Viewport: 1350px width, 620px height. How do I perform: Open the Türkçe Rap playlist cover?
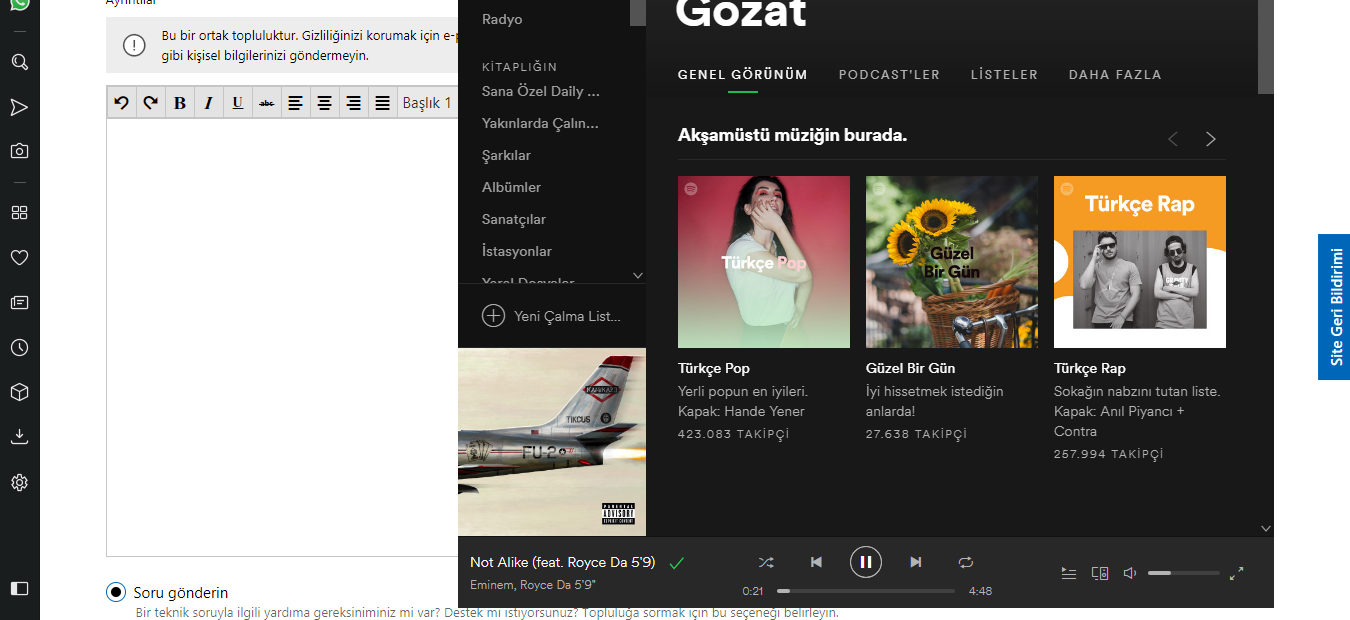(x=1140, y=262)
